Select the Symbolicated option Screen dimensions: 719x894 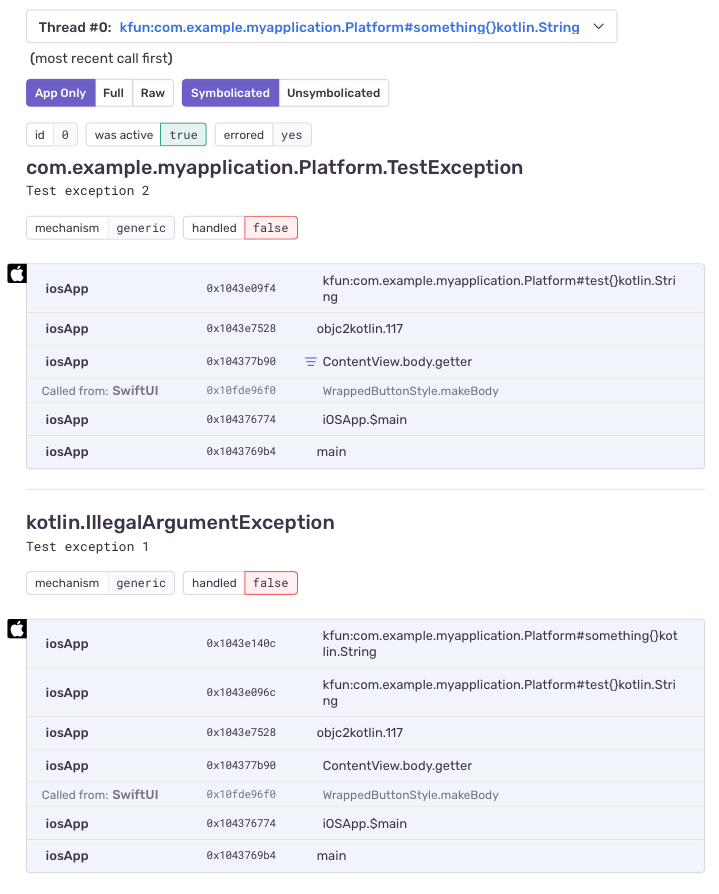230,93
